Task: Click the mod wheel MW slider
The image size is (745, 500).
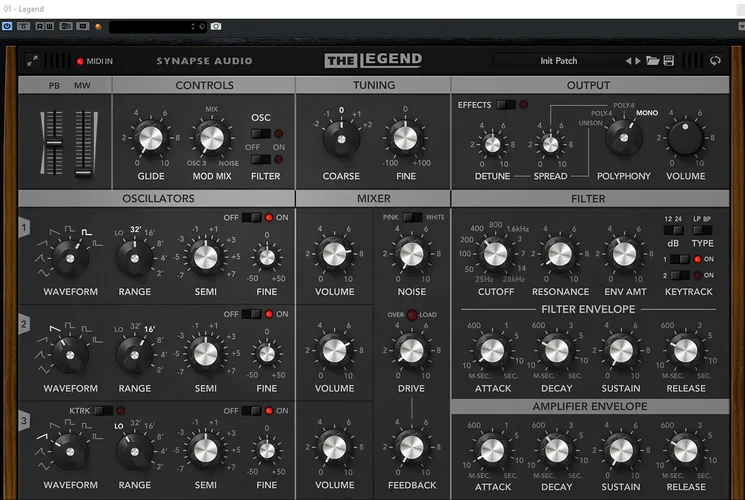Action: 84,143
